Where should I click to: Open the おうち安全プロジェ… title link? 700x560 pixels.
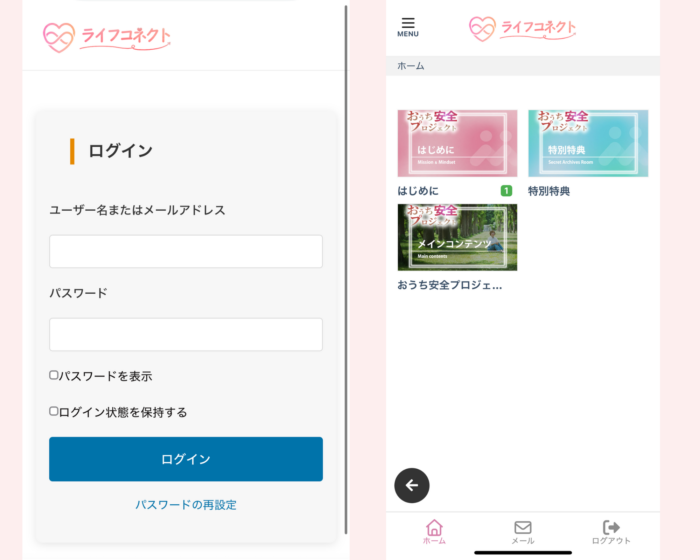coord(450,285)
